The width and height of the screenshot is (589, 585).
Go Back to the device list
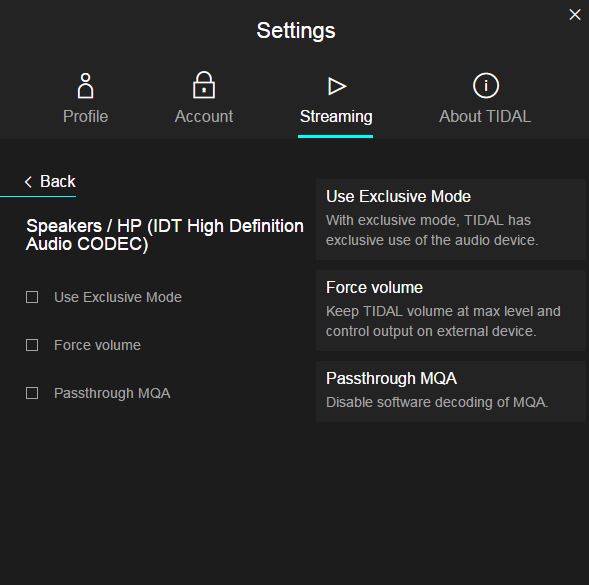coord(50,182)
